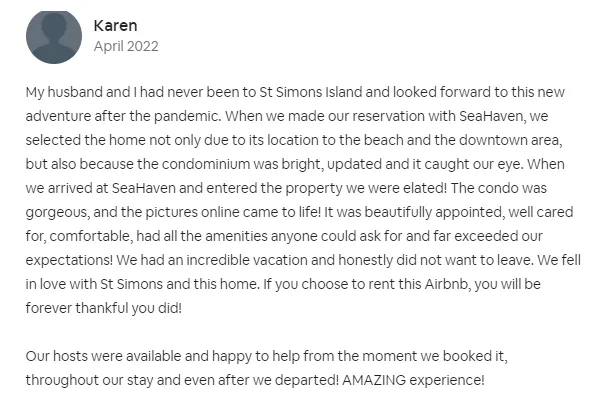Viewport: 595px width, 402px height.
Task: Click the reviewer name Karen
Action: [115, 26]
